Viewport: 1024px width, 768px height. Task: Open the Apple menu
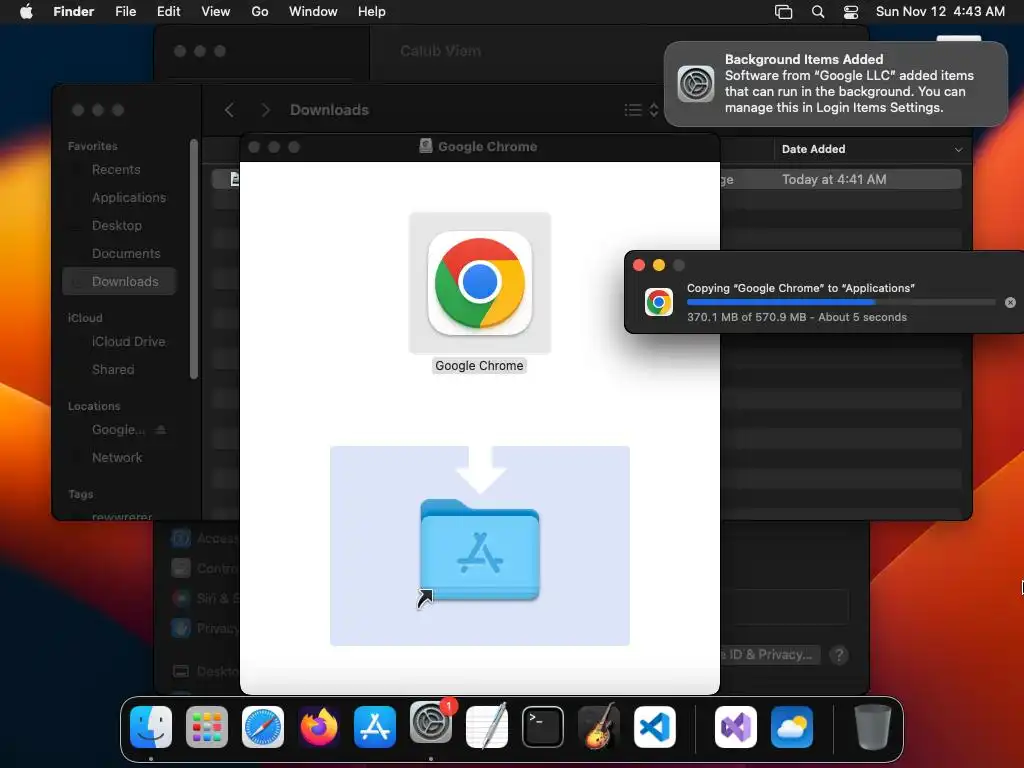[x=26, y=12]
